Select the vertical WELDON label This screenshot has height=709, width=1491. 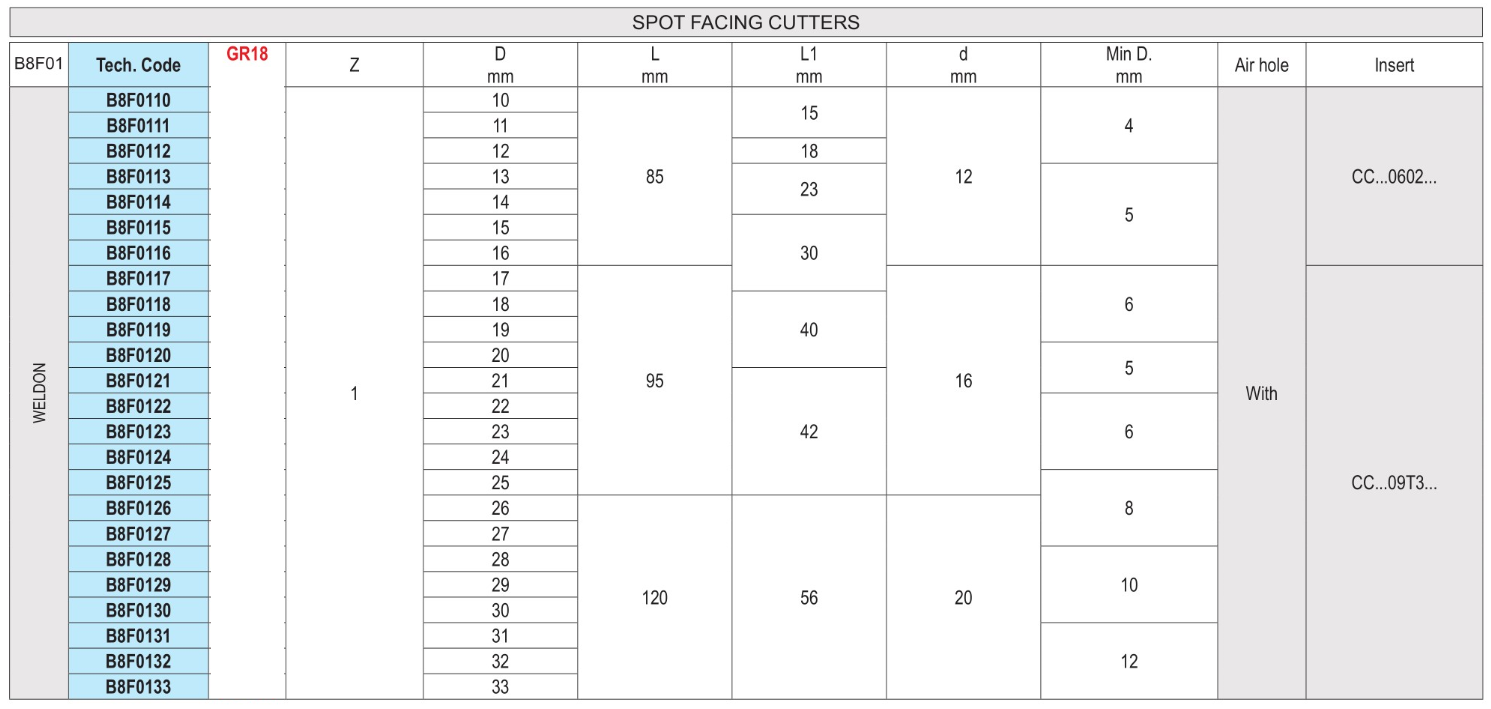40,393
